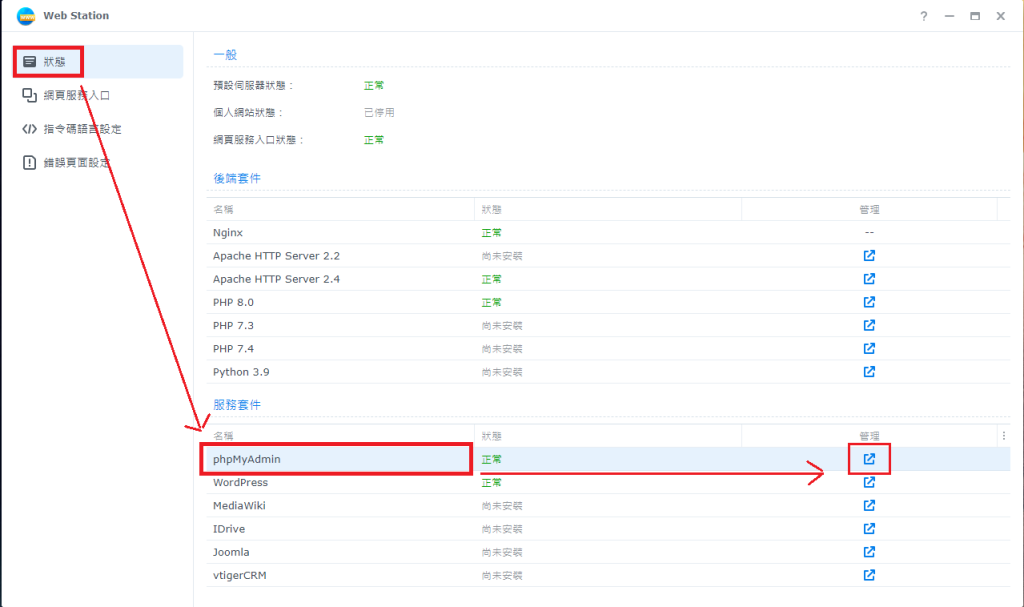Switch to 錯誤頁面設定 sidebar section
This screenshot has height=607, width=1024.
click(98, 163)
